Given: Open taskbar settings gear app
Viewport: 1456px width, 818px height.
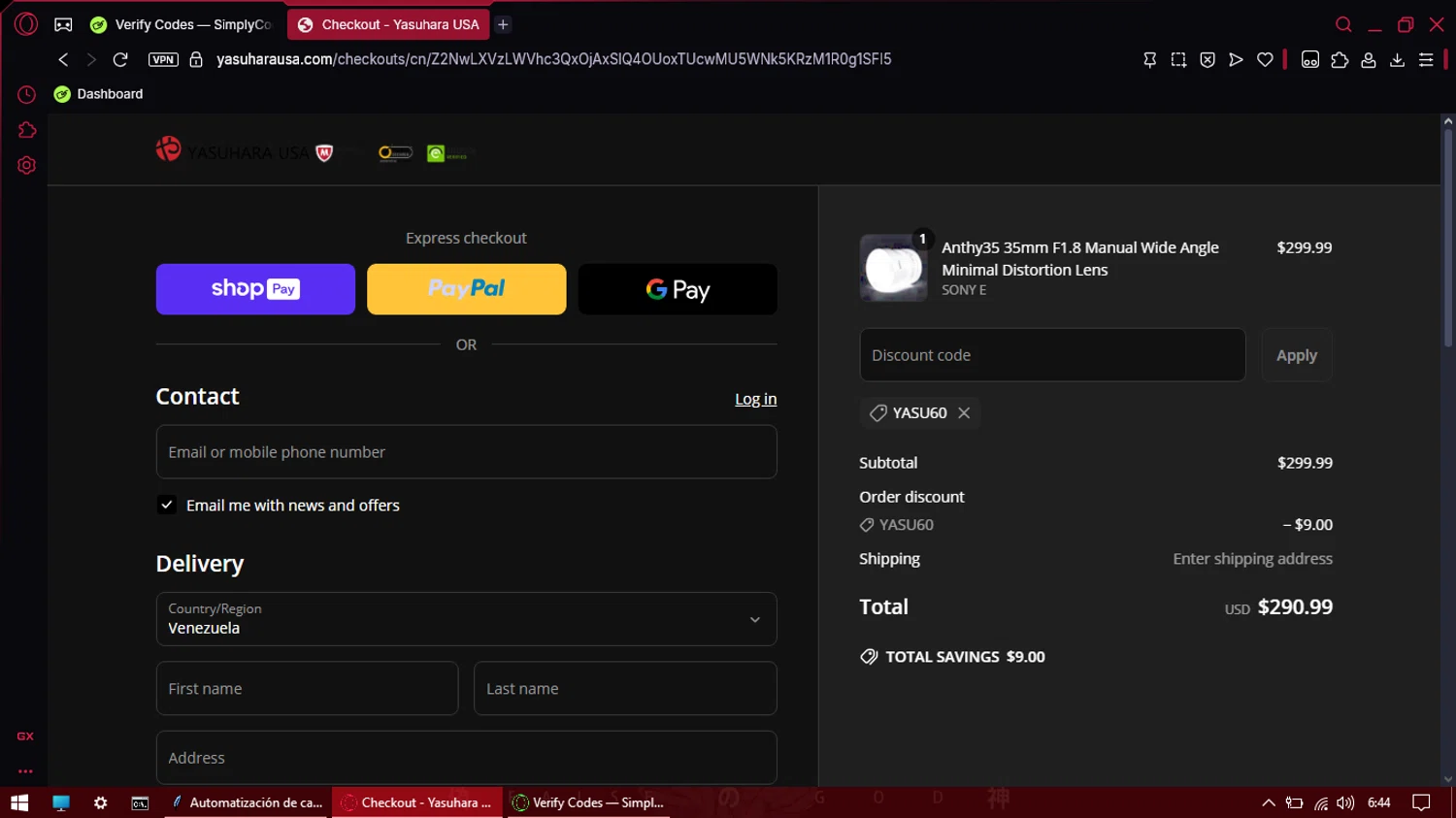Looking at the screenshot, I should tap(101, 802).
